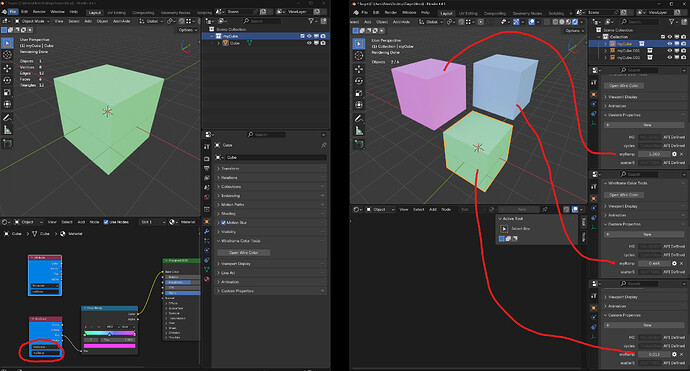The image size is (690, 371).
Task: Select the Rotate tool in left viewport
Action: [7, 80]
